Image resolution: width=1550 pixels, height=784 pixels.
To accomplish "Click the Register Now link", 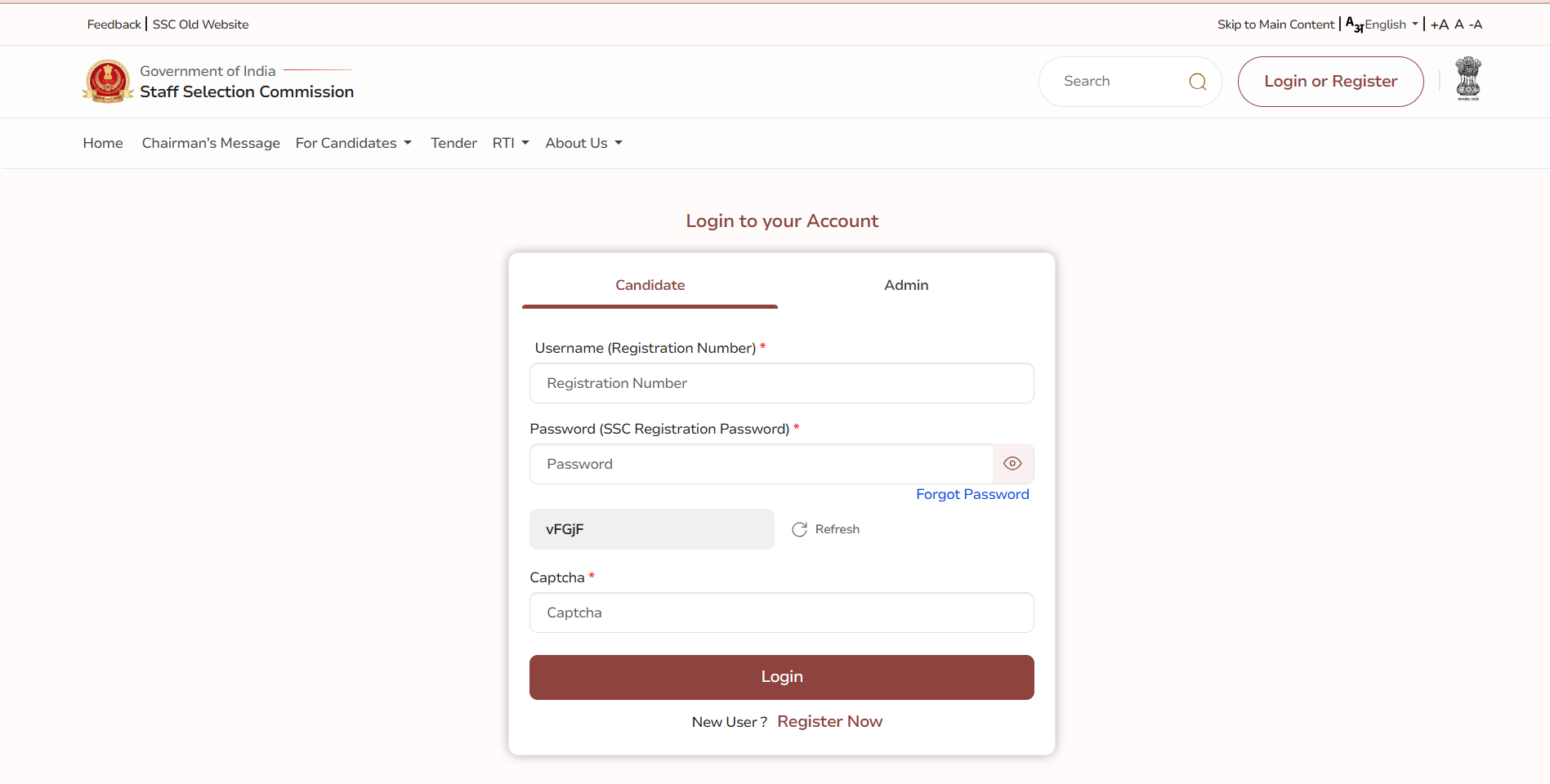I will (x=829, y=721).
